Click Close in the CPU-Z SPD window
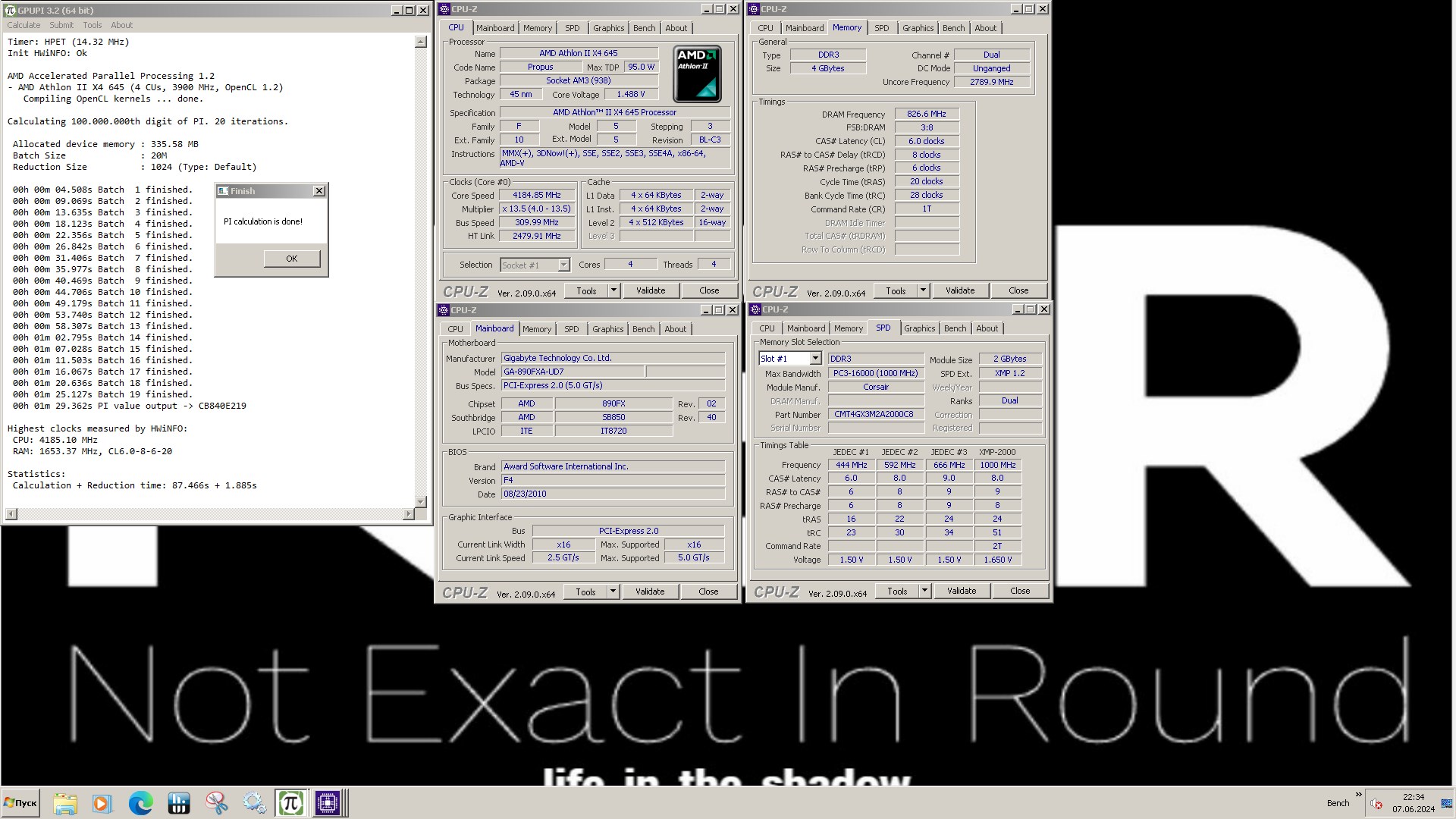The image size is (1456, 819). pyautogui.click(x=1020, y=591)
